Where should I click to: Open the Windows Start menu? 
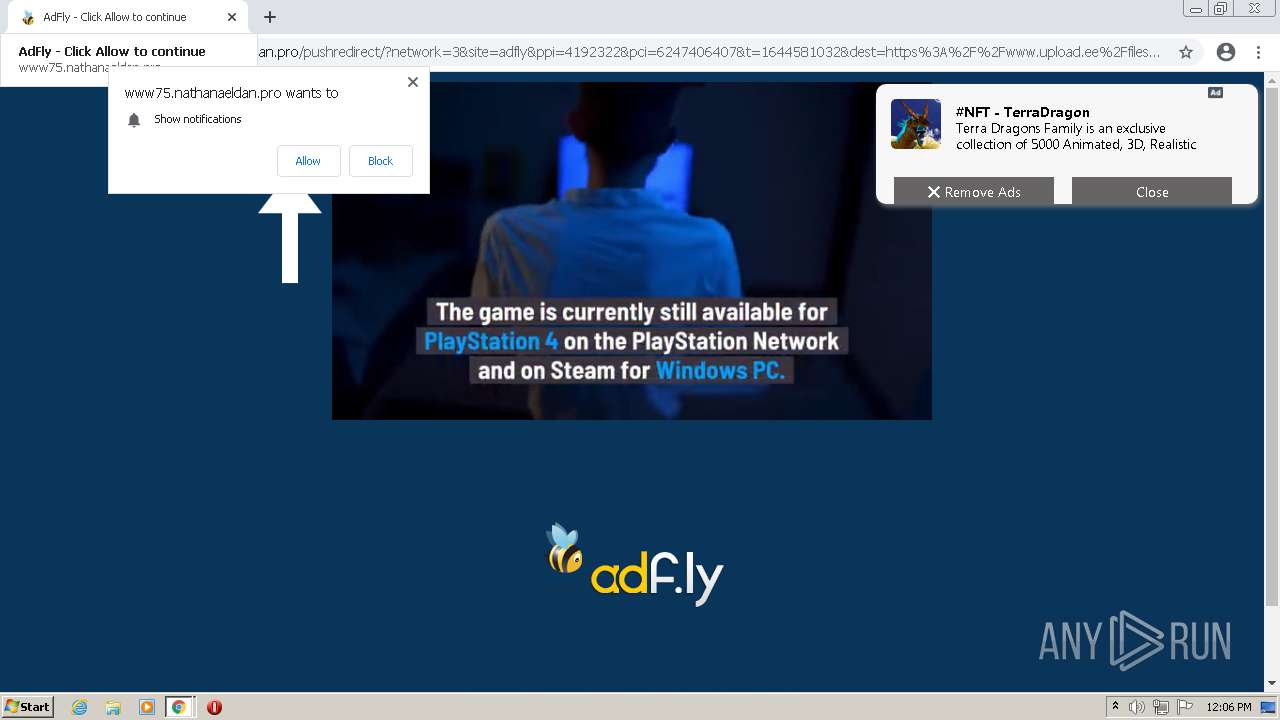(x=27, y=706)
